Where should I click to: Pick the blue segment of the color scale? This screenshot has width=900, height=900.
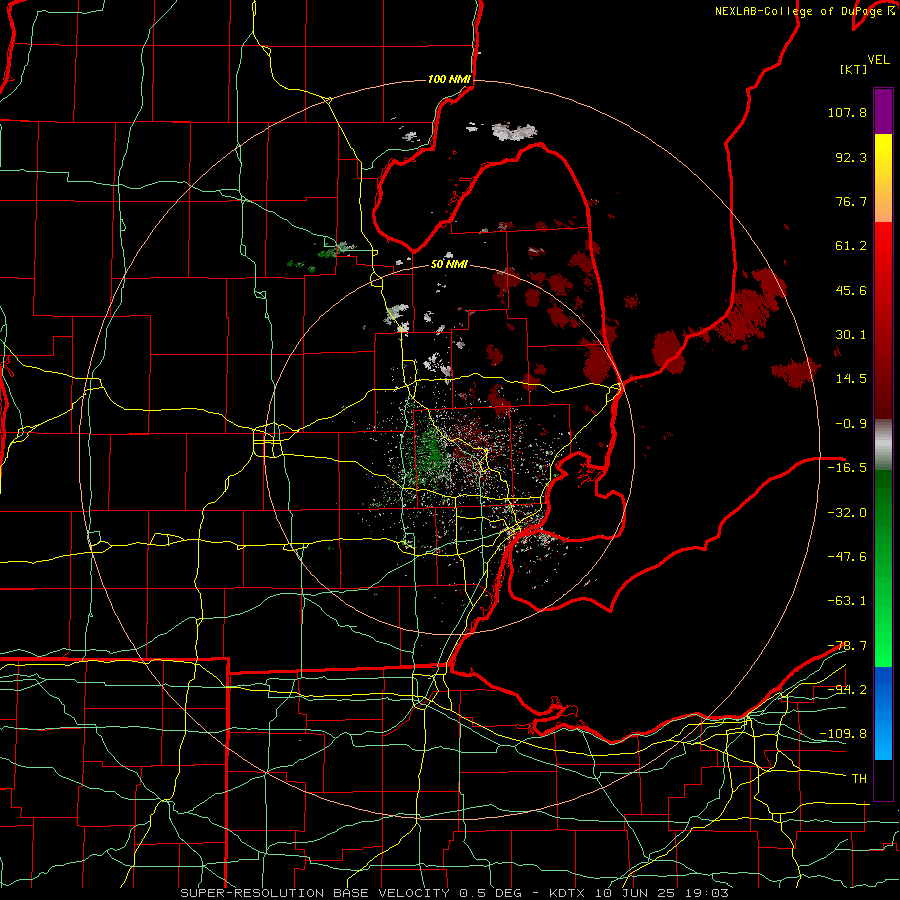883,713
